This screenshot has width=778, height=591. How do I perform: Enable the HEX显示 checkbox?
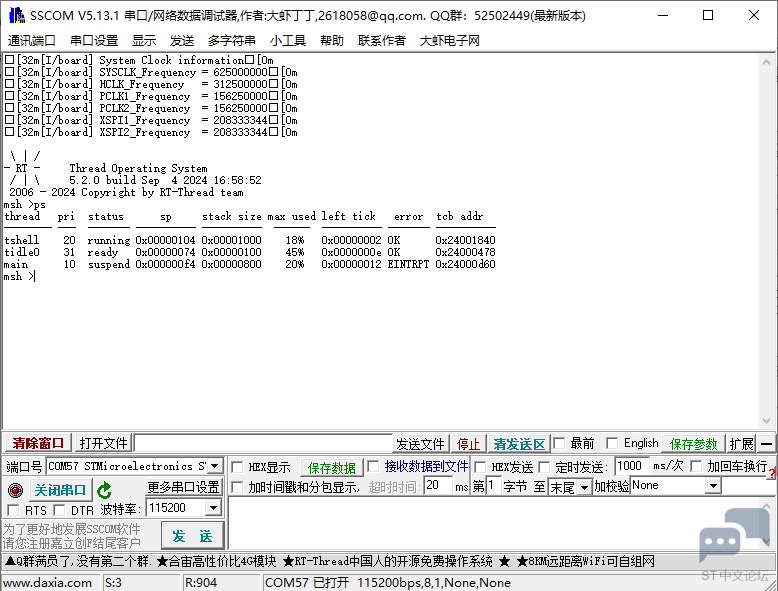238,467
